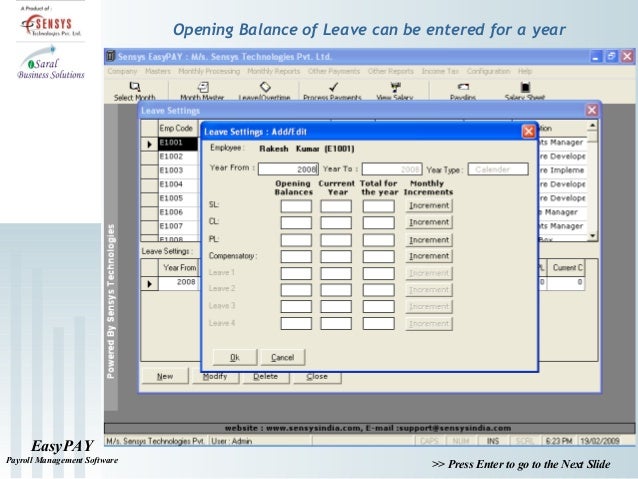Click the User : Admin status bar entry
The height and width of the screenshot is (479, 638).
pyautogui.click(x=260, y=441)
